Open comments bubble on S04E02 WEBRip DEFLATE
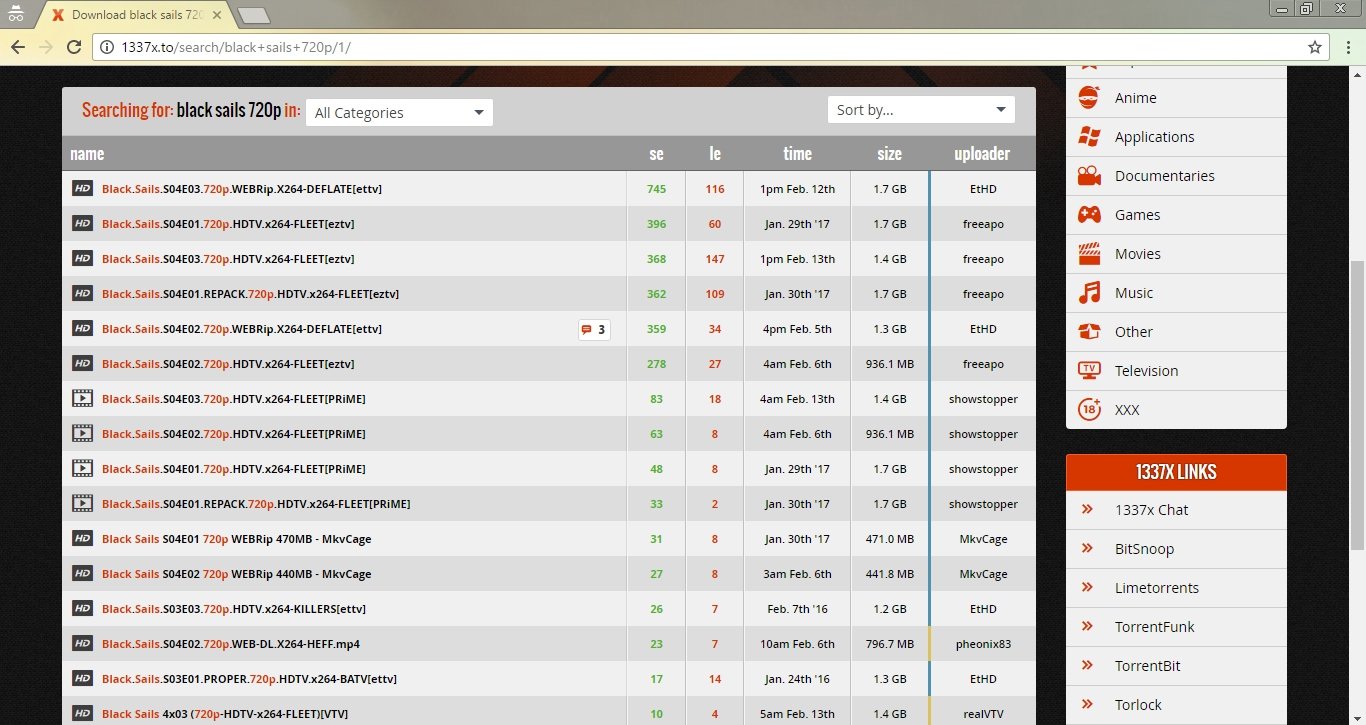The width and height of the screenshot is (1366, 725). pyautogui.click(x=594, y=329)
